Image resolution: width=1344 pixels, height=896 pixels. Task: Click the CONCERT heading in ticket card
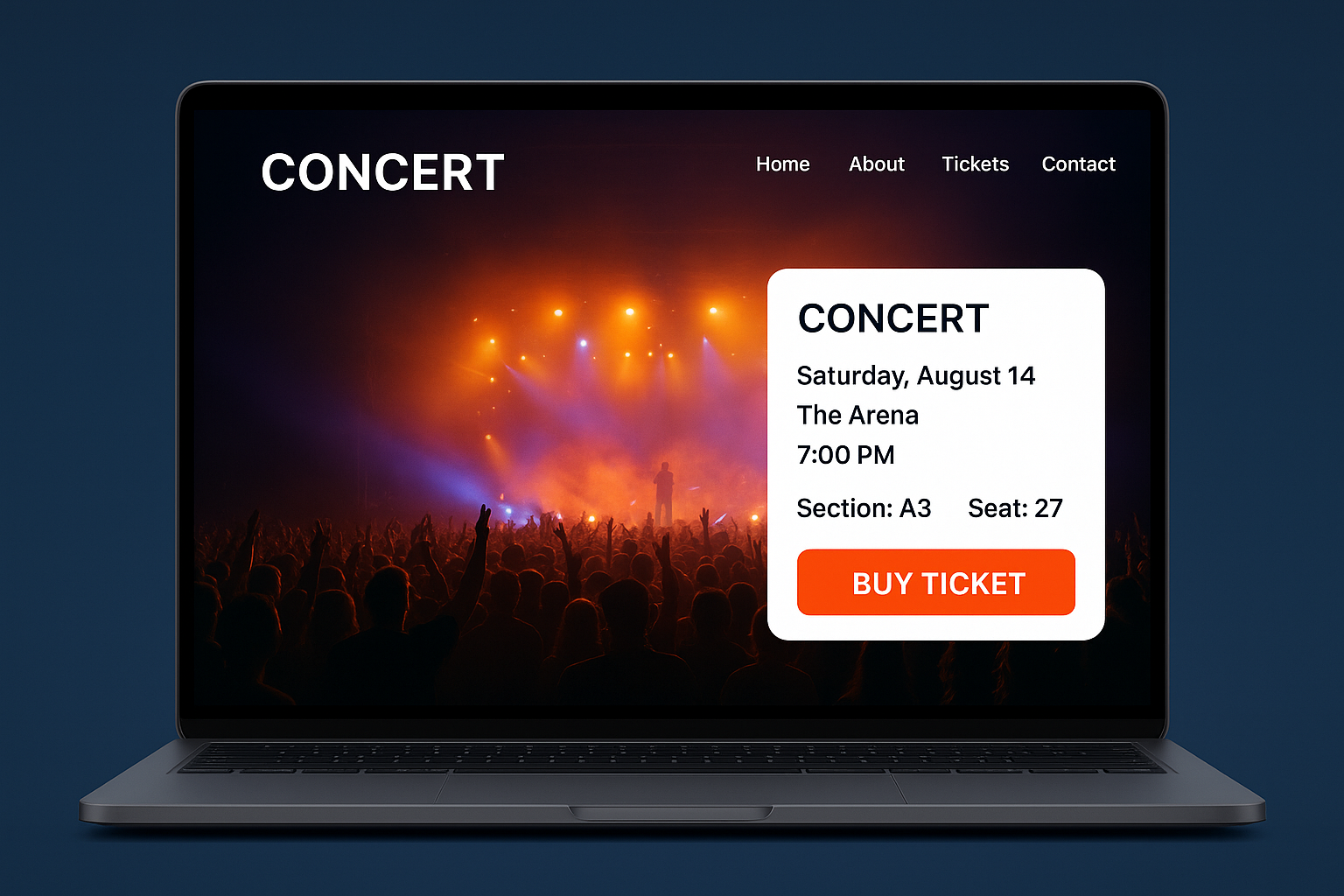coord(893,318)
